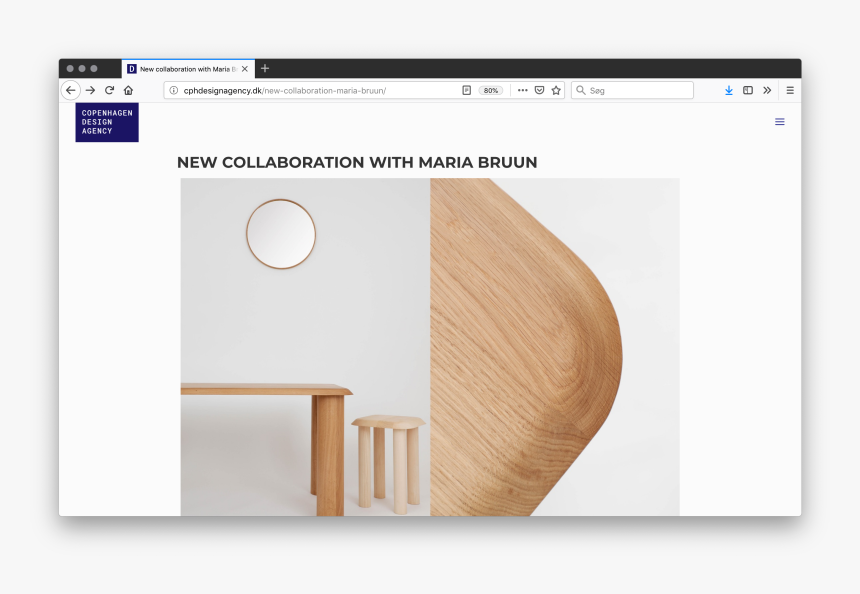Click the search magnifier icon

pos(581,90)
